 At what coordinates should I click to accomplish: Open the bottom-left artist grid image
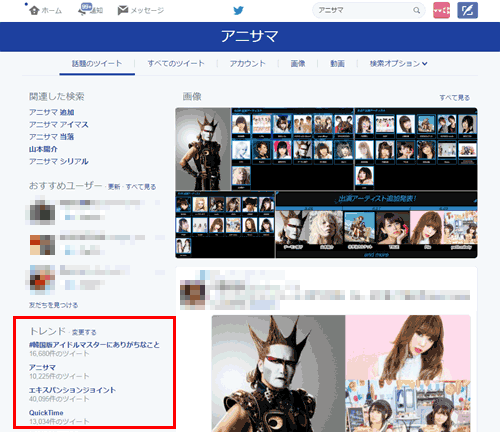225,225
